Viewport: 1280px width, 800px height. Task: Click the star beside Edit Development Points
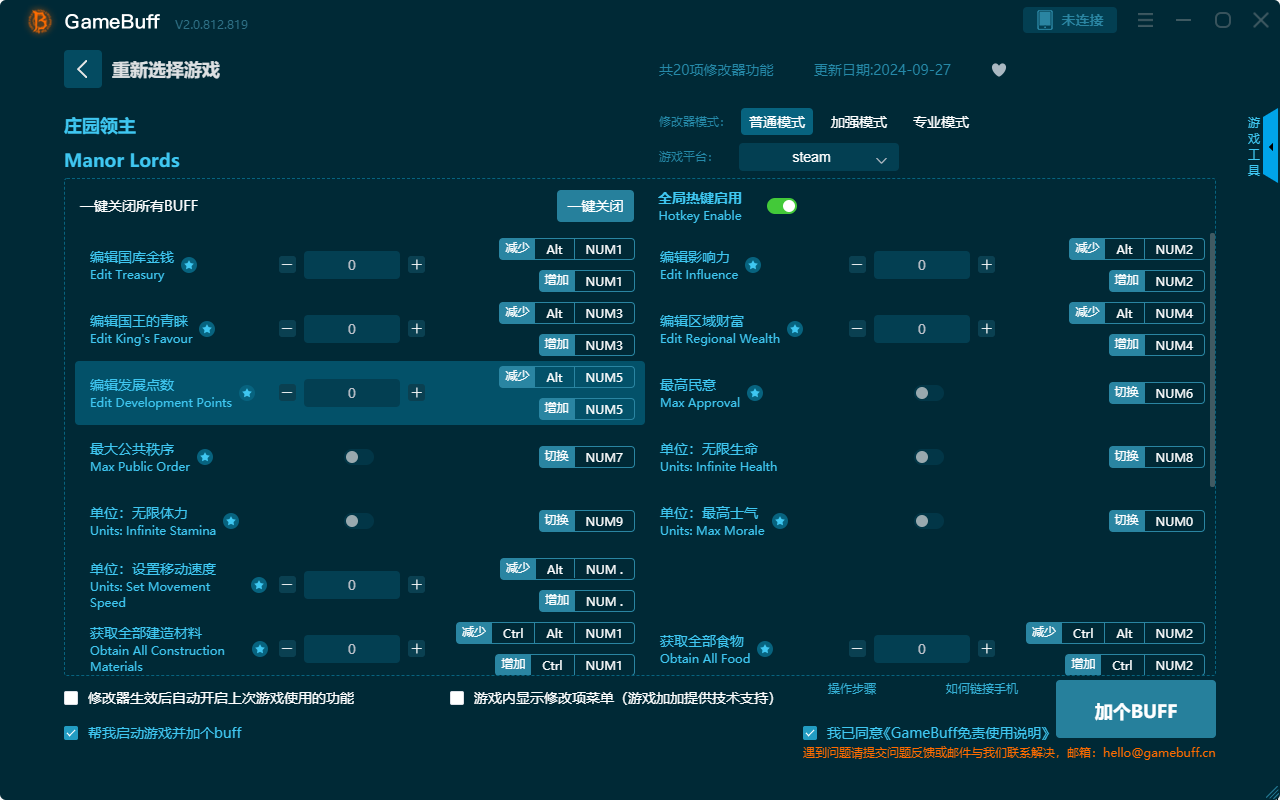coord(247,393)
